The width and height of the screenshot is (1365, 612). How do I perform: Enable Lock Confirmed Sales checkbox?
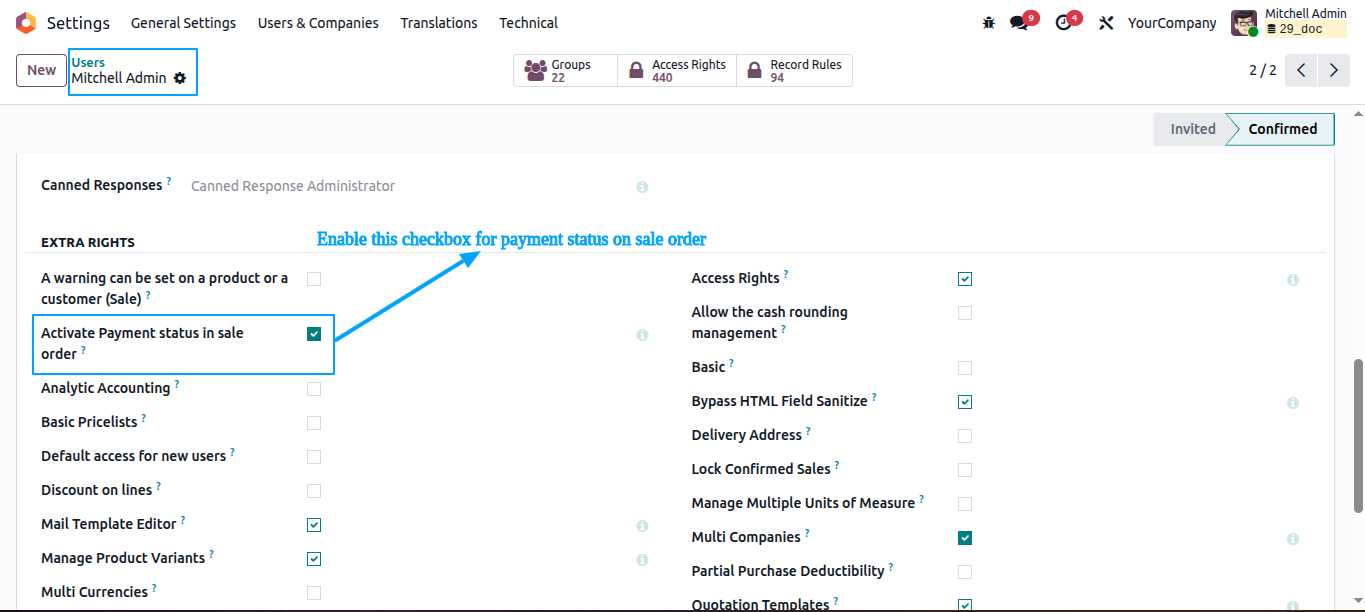point(965,470)
